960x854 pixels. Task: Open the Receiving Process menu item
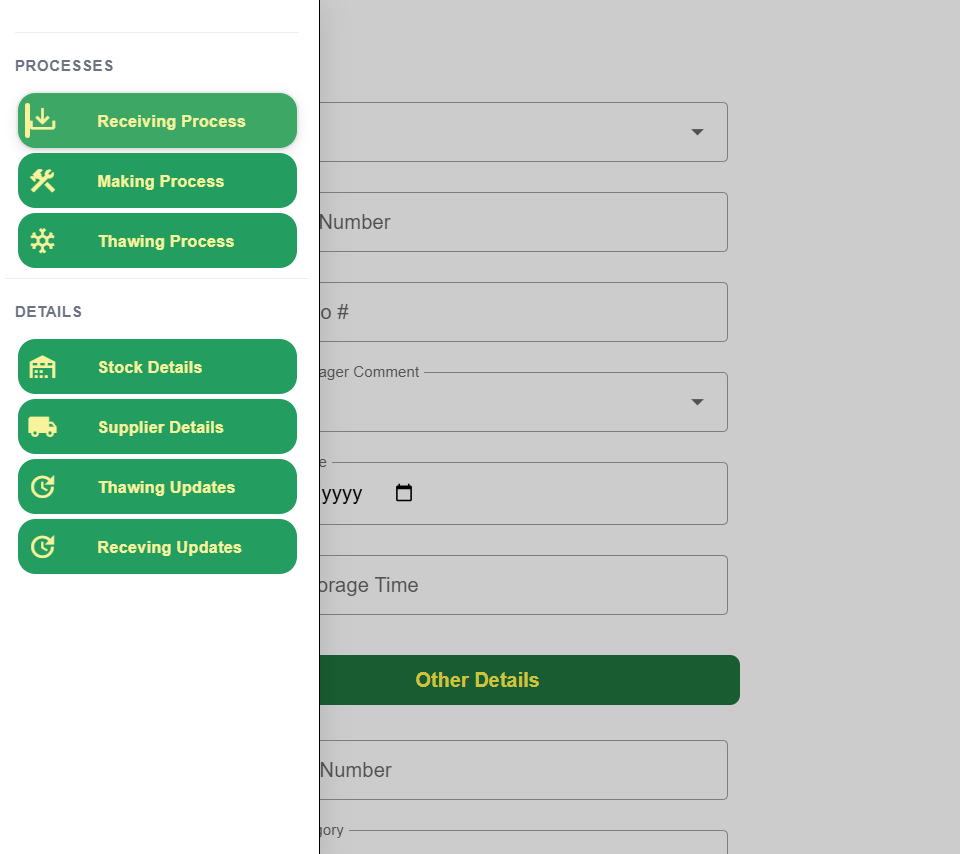(x=171, y=121)
